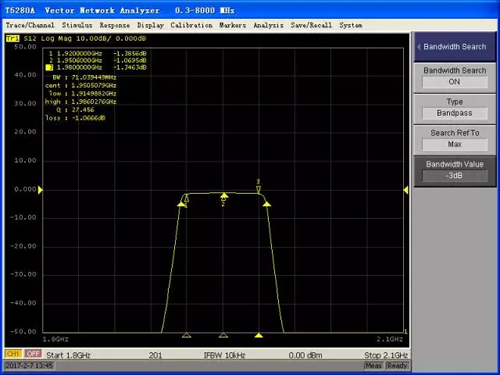500x375 pixels.
Task: Select marker 3 triangle on the trace
Action: click(258, 190)
